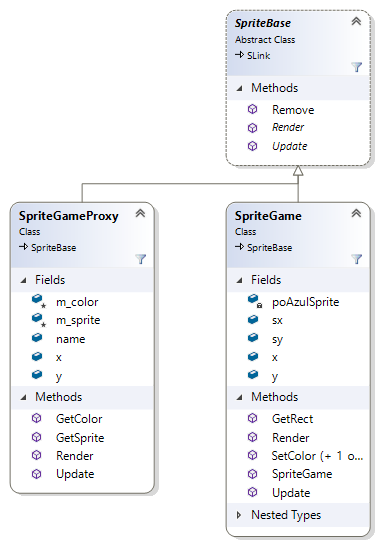
Task: Select Render method name in SpriteGameProxy
Action: pos(75,456)
